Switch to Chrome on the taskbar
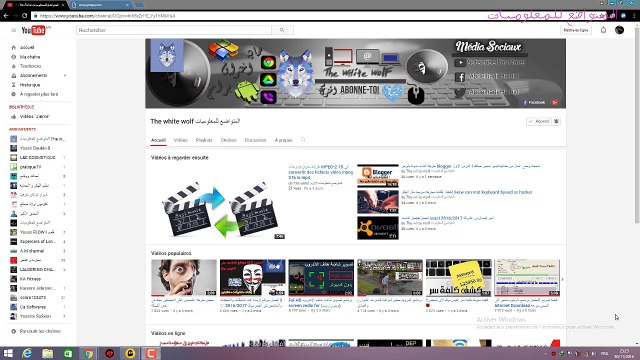The height and width of the screenshot is (360, 640). tap(89, 353)
